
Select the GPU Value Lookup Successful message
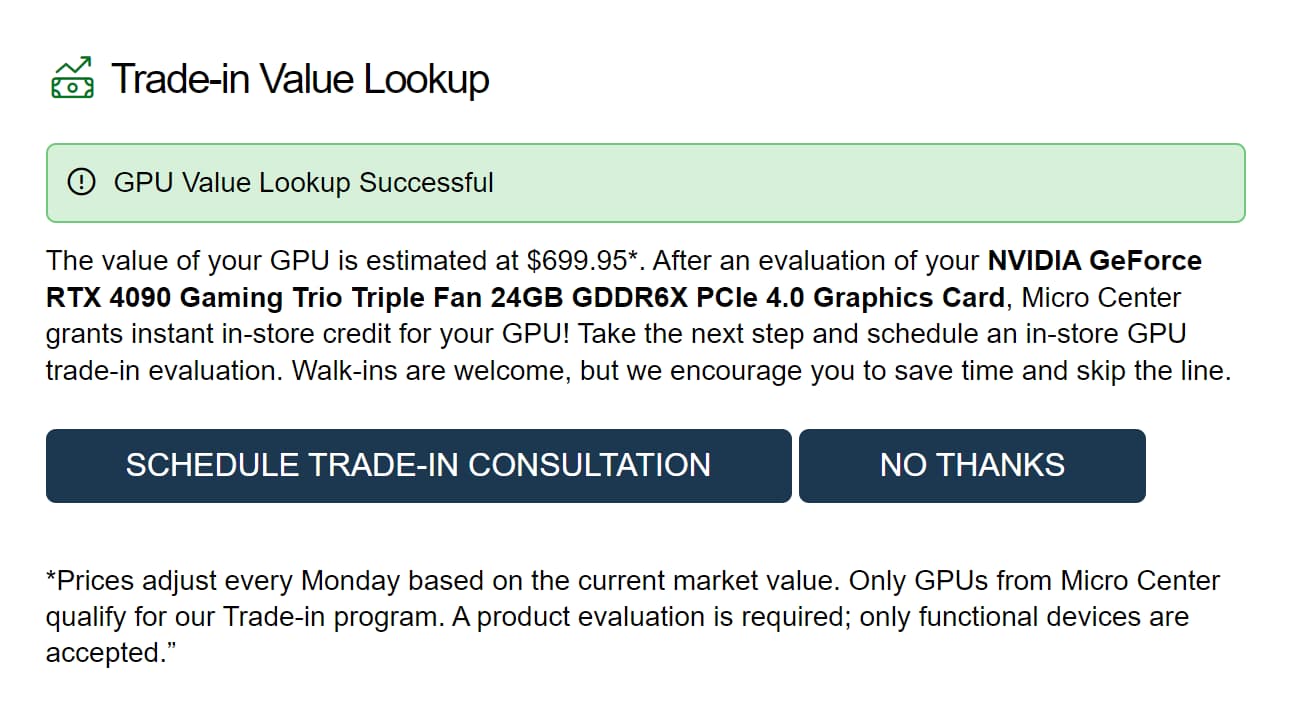click(x=304, y=183)
